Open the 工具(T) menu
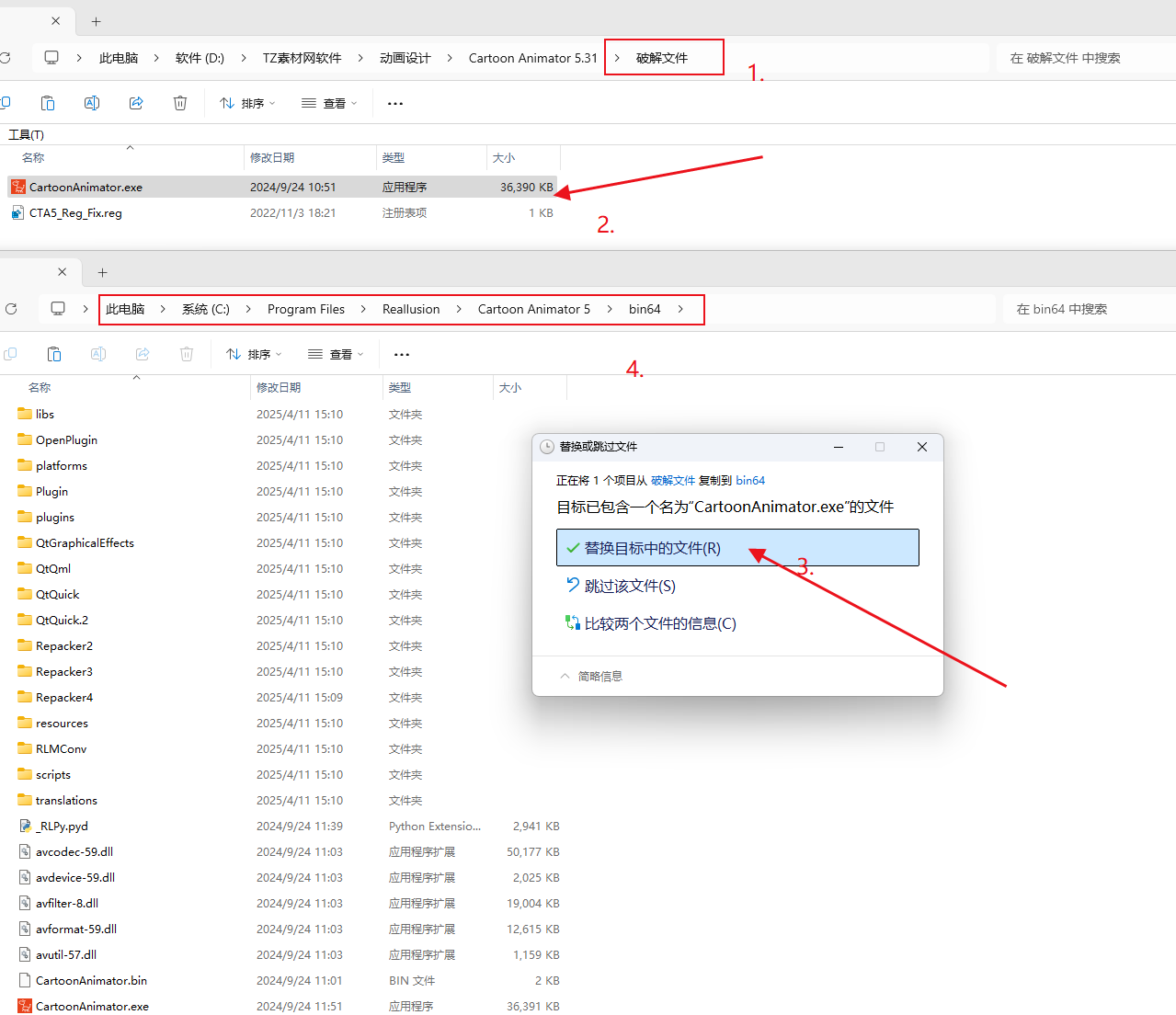This screenshot has height=1015, width=1176. coord(26,134)
